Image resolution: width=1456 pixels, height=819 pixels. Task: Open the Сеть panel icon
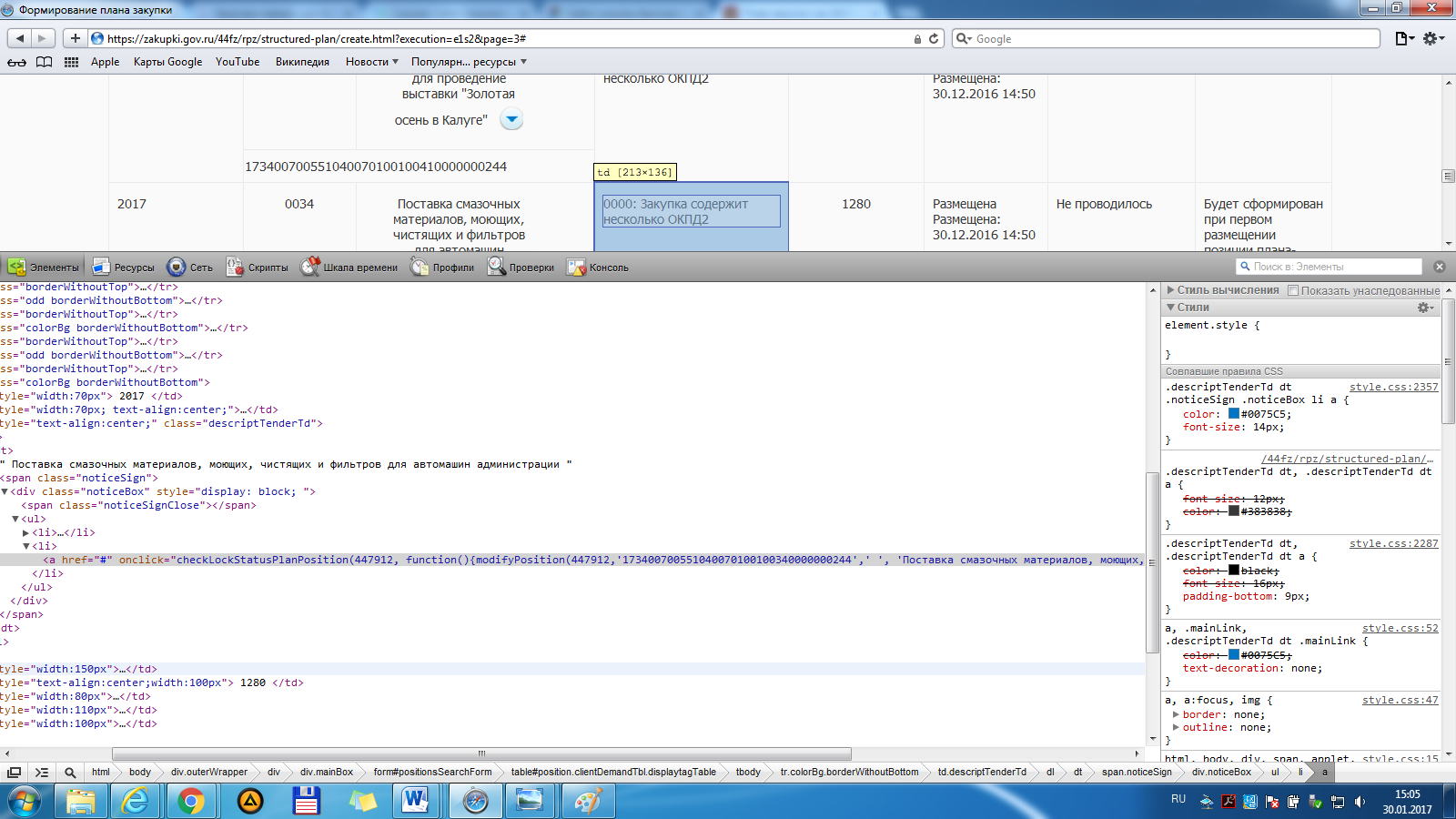[x=177, y=267]
